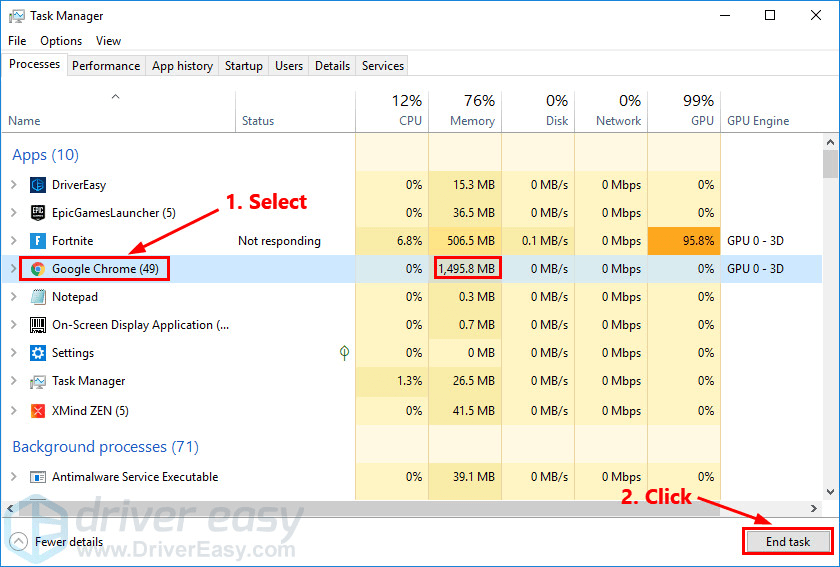This screenshot has width=840, height=567.
Task: Expand the EpicGamesLauncher process group
Action: click(x=13, y=213)
